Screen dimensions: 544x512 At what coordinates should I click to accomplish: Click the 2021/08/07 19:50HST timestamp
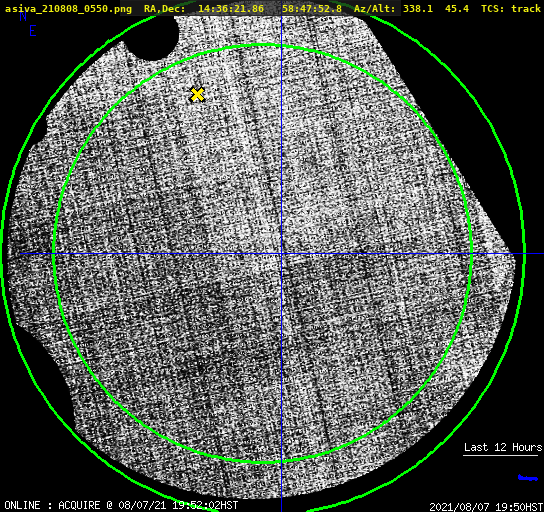[x=486, y=507]
